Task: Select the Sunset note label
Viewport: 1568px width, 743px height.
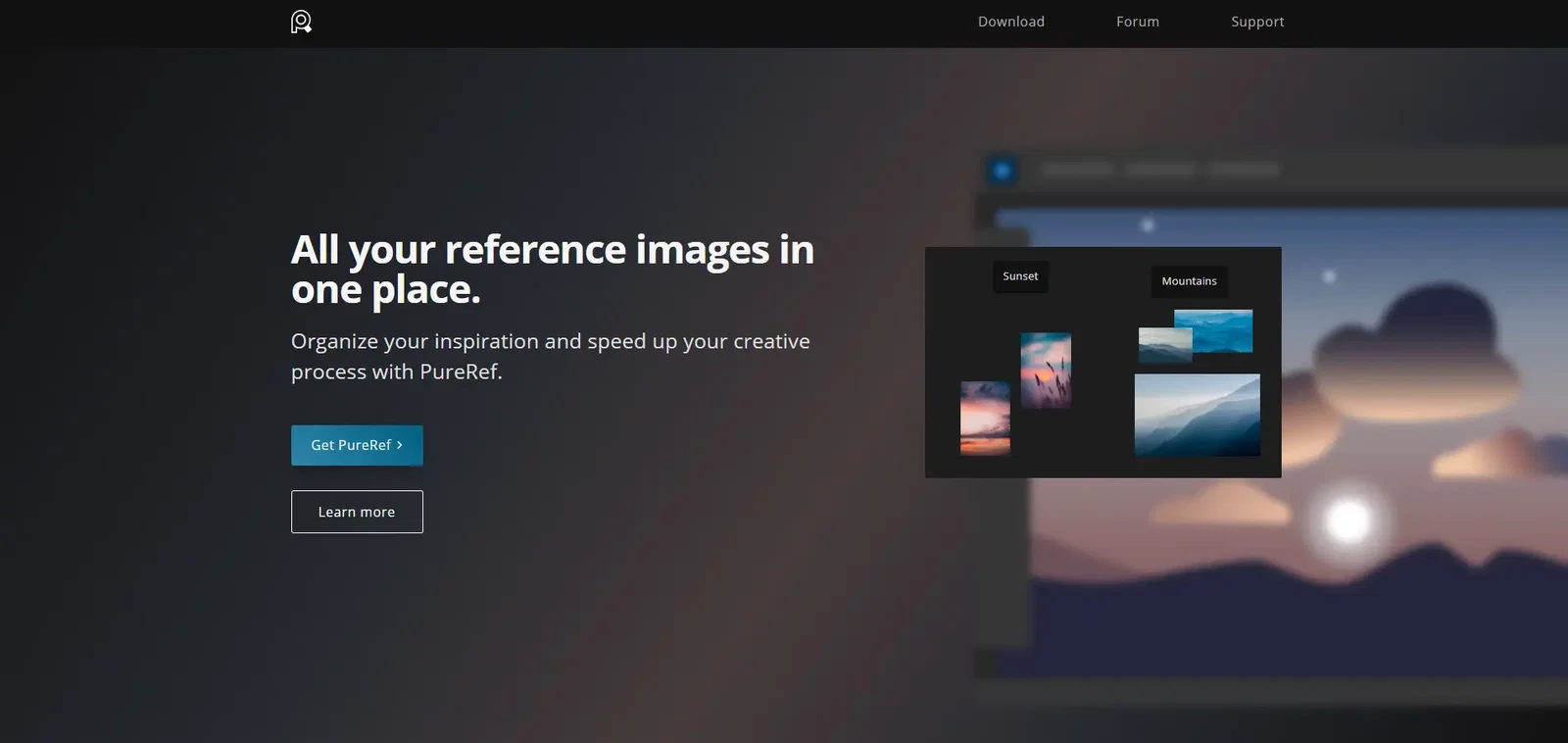Action: [1020, 276]
